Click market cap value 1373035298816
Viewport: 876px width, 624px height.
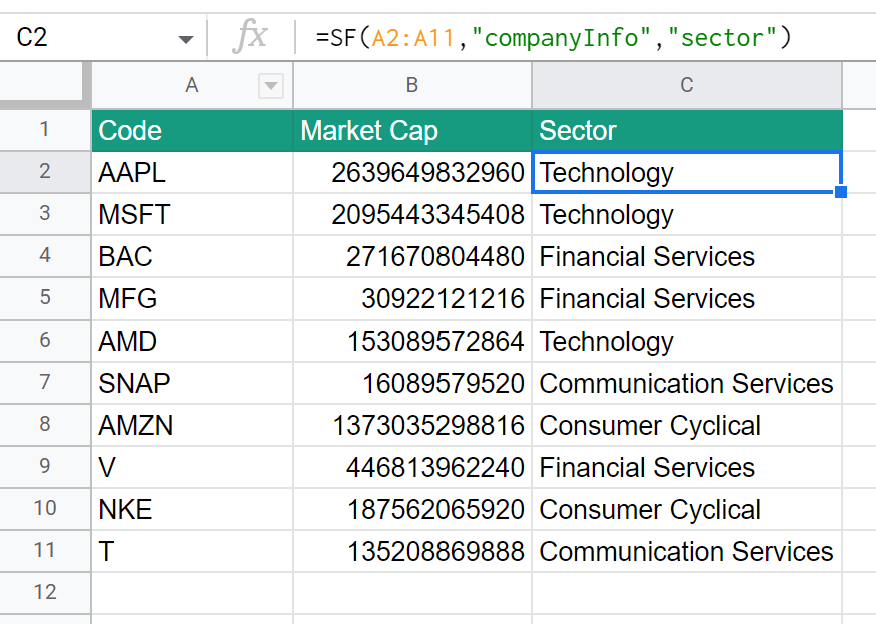pos(412,425)
